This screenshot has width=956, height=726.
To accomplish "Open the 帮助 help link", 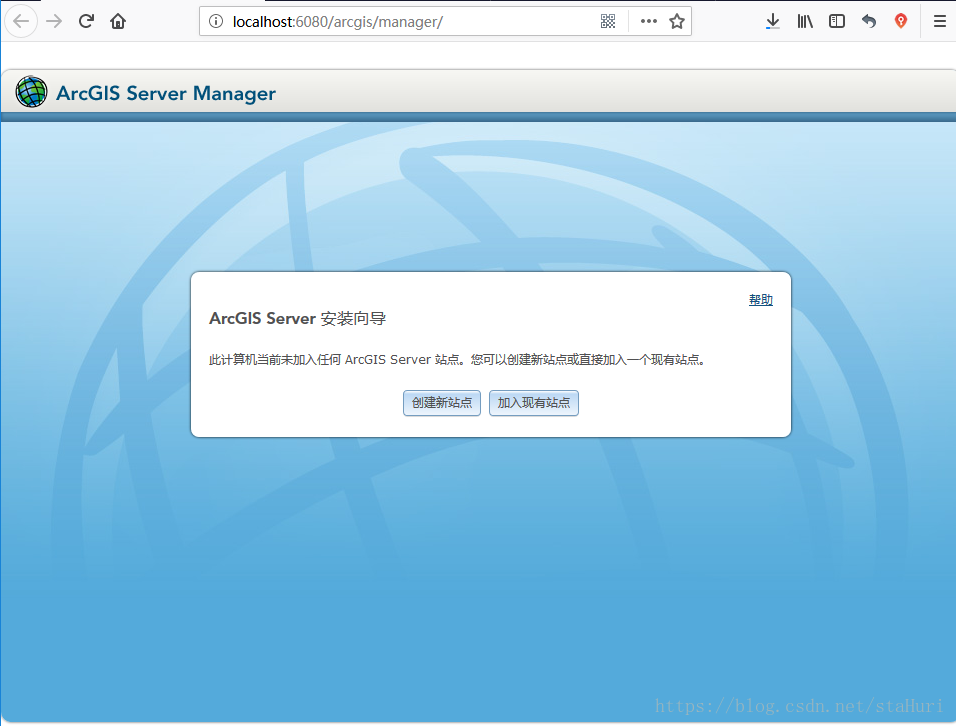I will pos(760,300).
